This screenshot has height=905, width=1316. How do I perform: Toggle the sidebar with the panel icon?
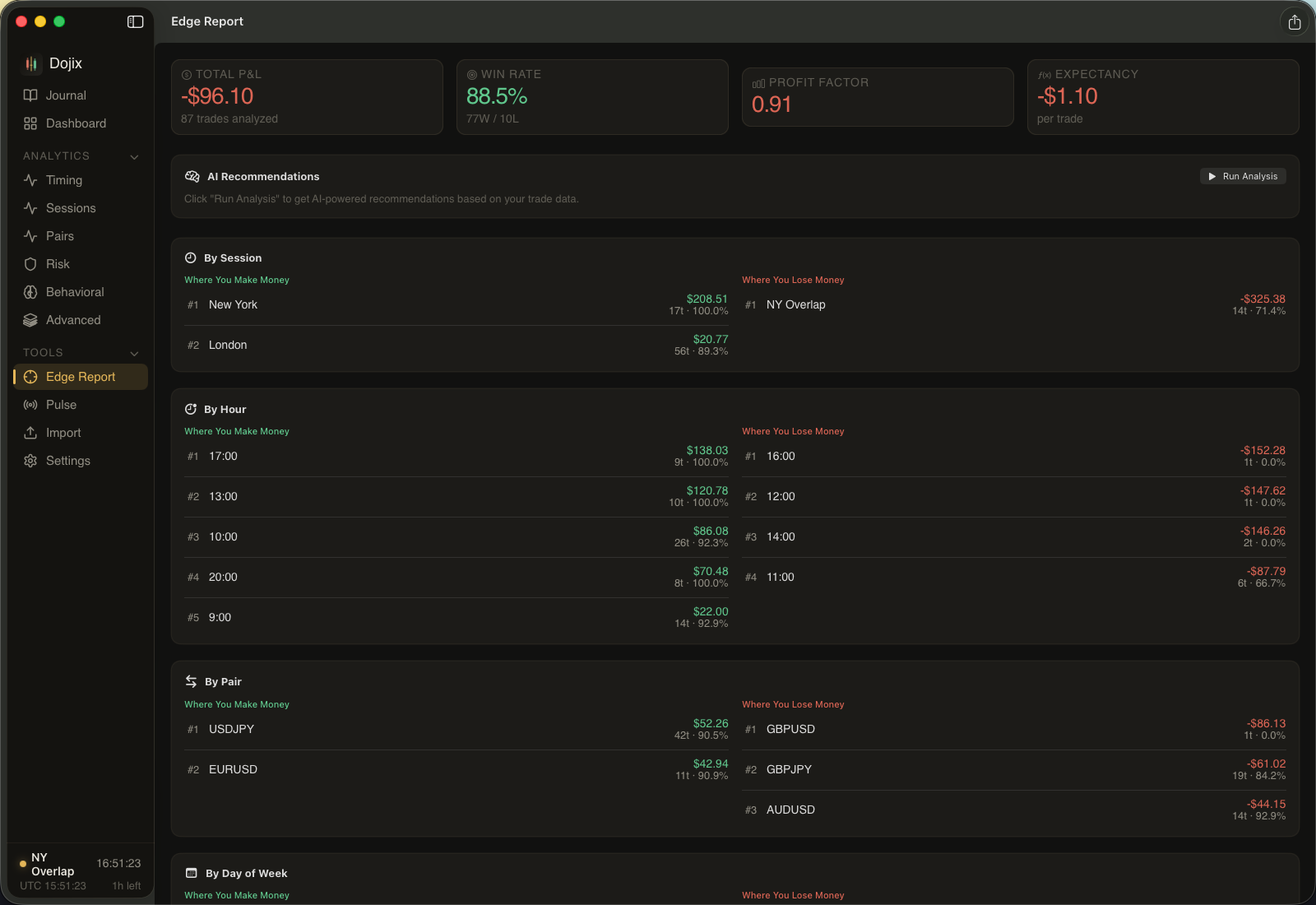pos(135,21)
